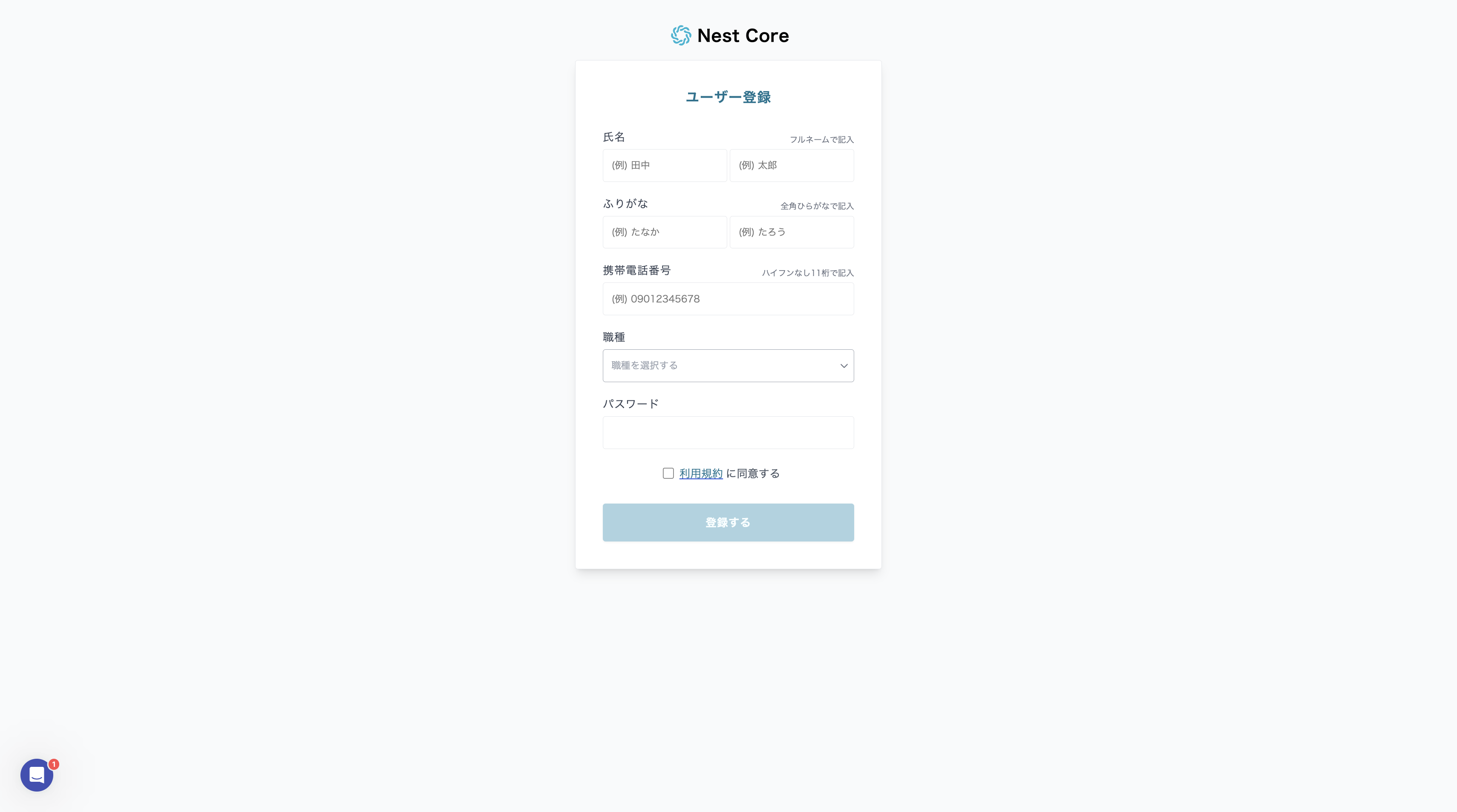
Task: Click the red notification badge on chat
Action: pyautogui.click(x=54, y=764)
